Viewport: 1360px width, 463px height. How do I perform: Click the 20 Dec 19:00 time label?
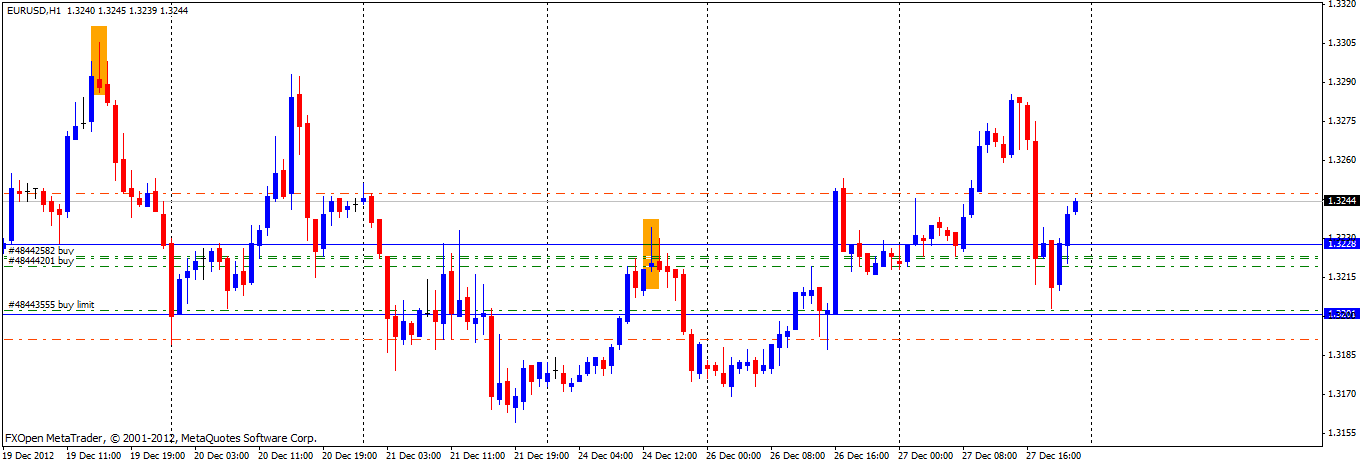350,455
